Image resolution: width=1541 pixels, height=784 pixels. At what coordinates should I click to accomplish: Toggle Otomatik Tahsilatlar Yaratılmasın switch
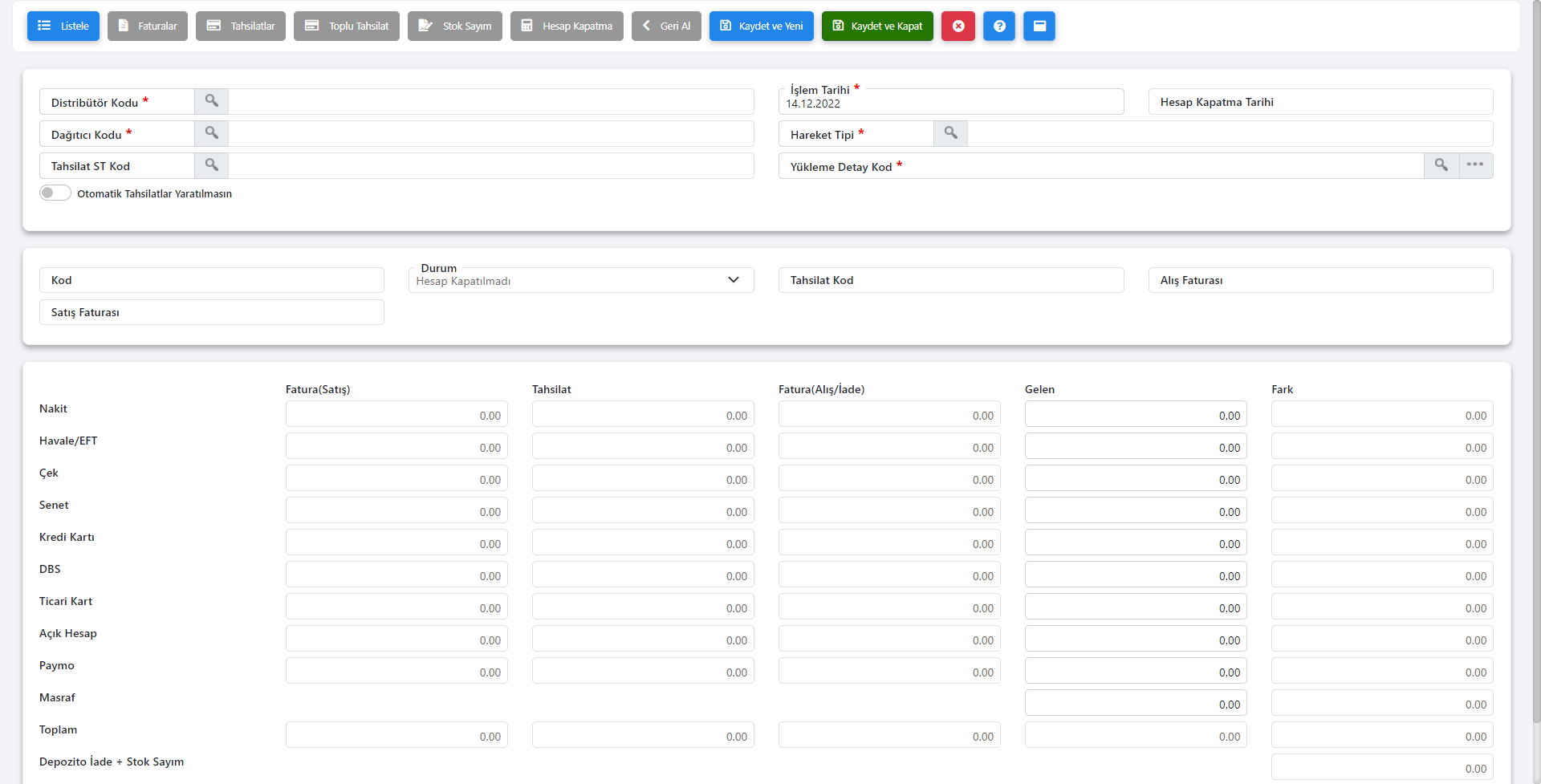[55, 193]
